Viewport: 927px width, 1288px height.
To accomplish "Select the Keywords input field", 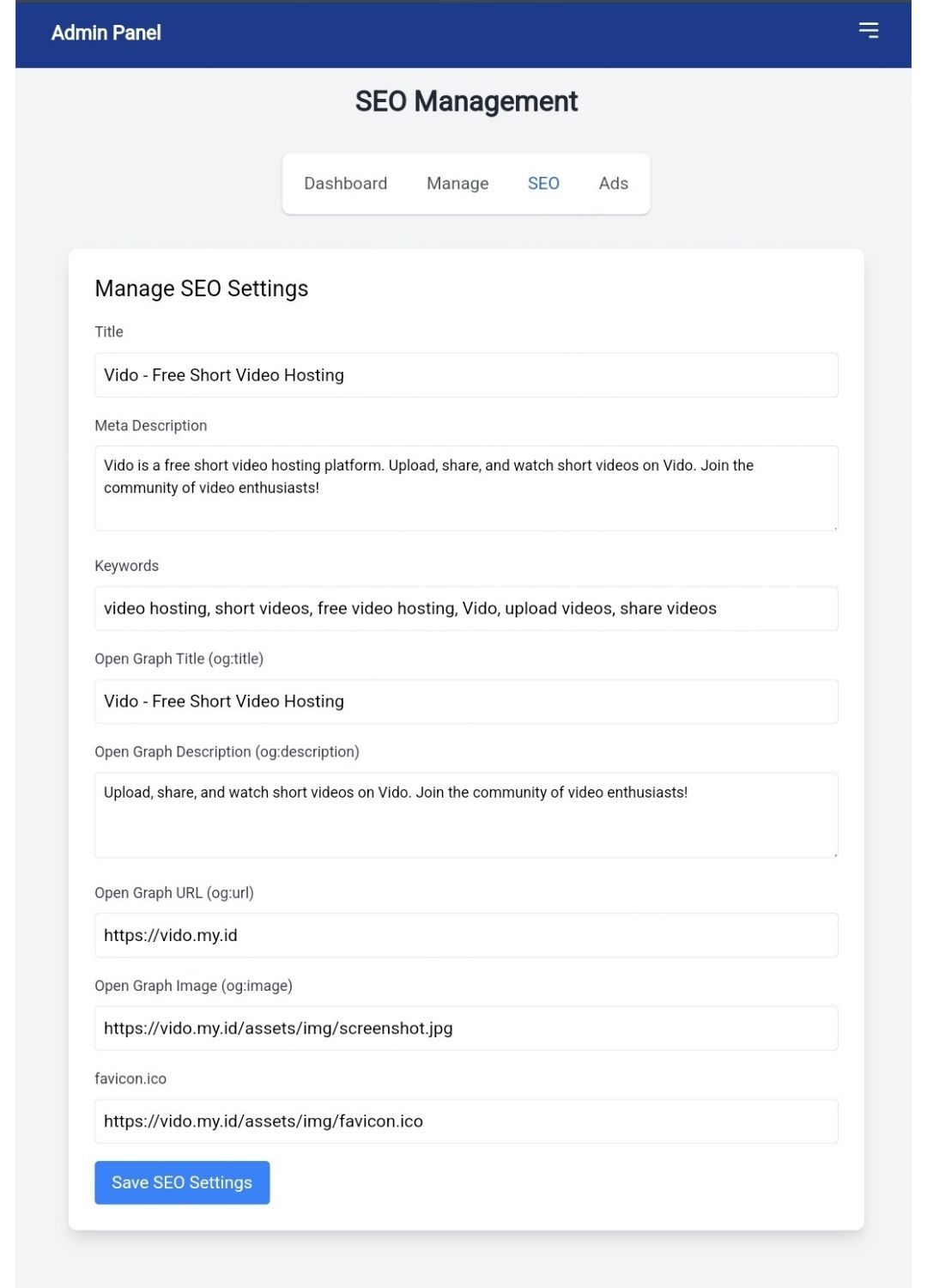I will (x=466, y=609).
